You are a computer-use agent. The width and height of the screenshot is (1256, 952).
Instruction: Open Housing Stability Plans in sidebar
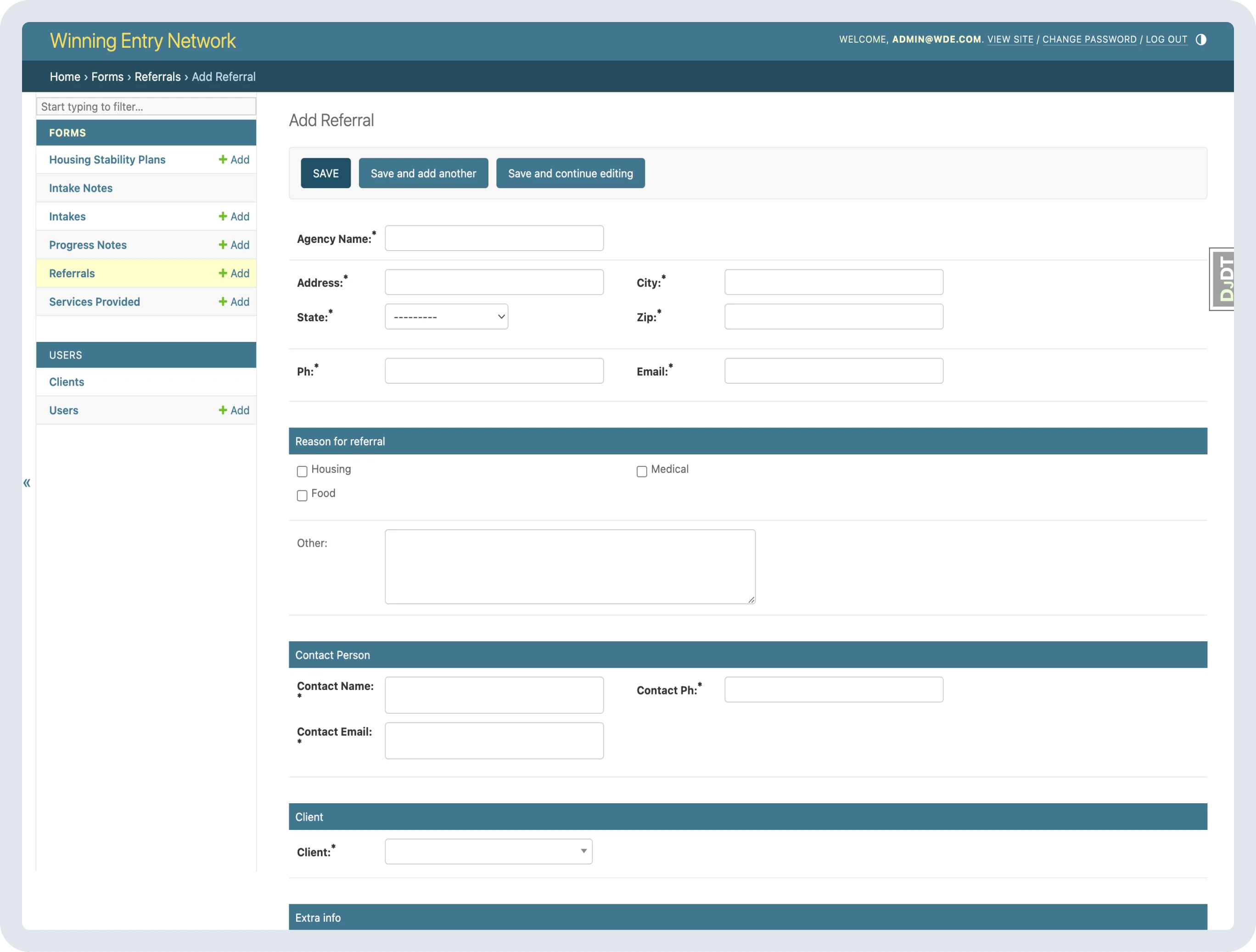tap(107, 160)
